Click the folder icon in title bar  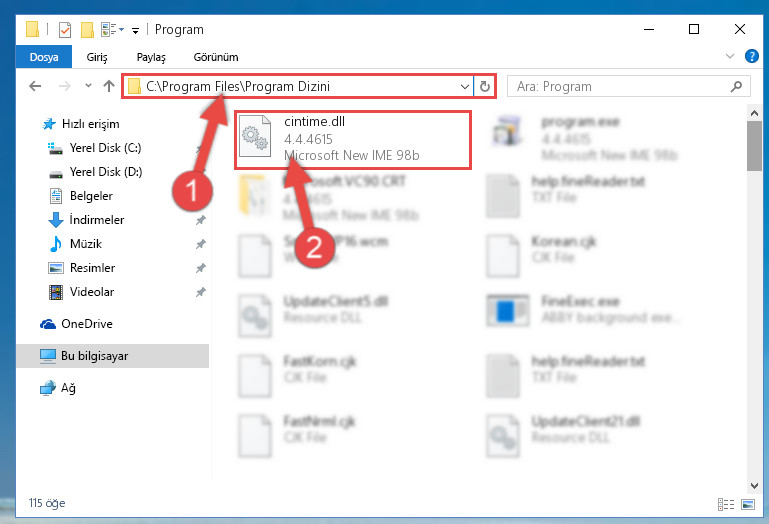(x=32, y=29)
